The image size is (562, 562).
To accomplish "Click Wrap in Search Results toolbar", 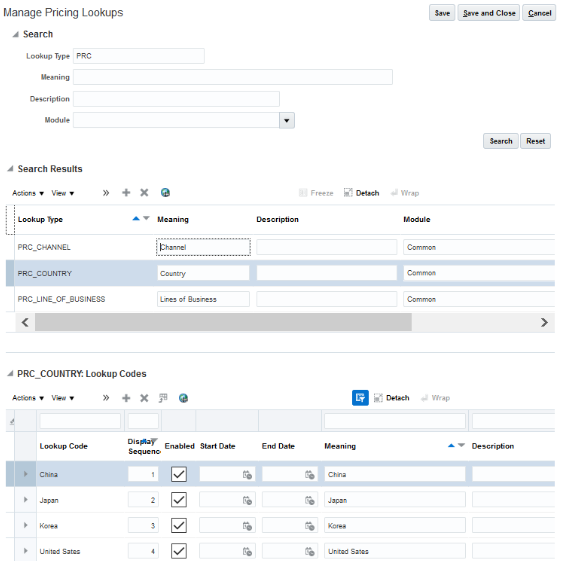I will click(x=405, y=193).
